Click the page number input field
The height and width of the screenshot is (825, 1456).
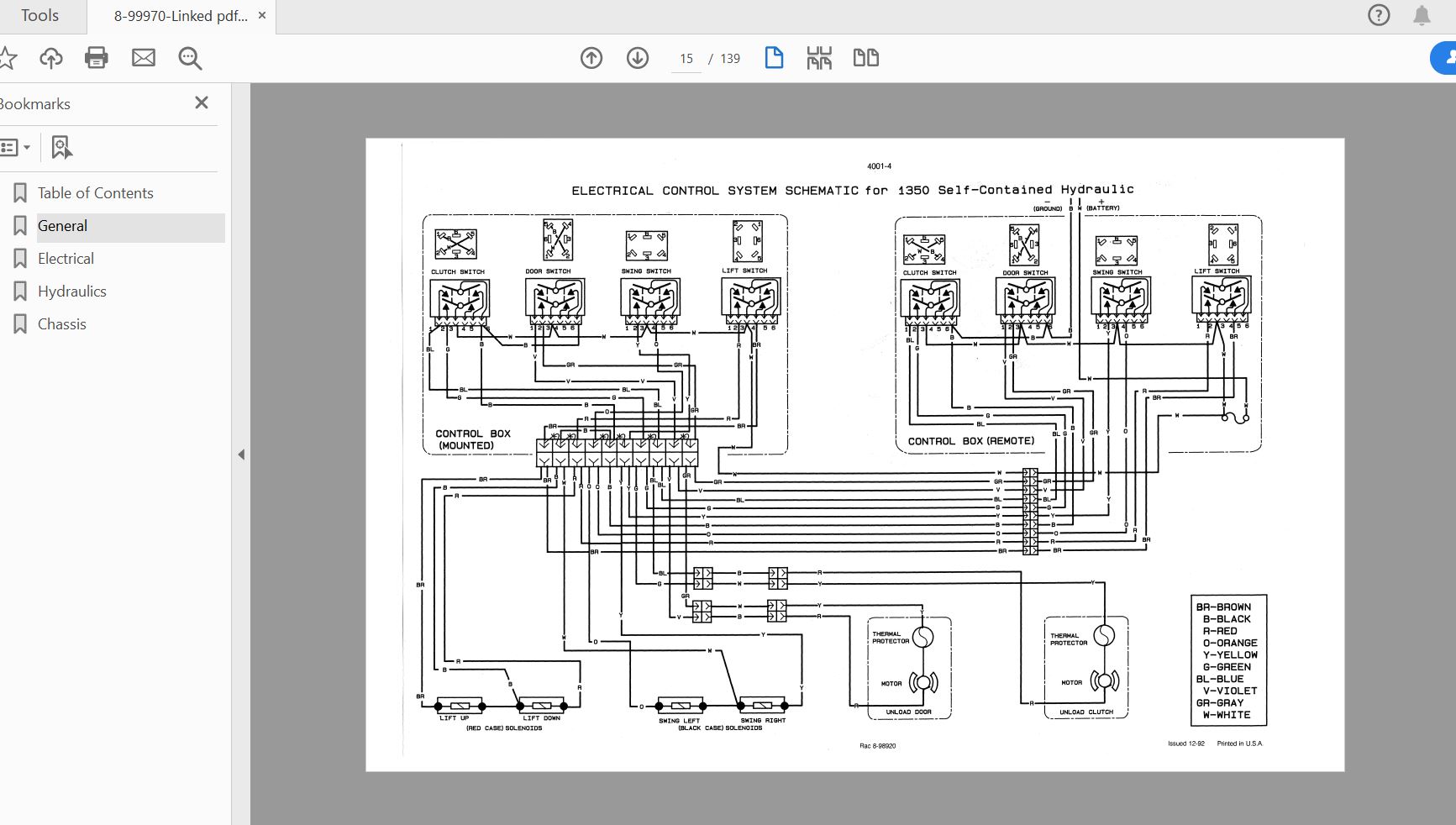[686, 59]
